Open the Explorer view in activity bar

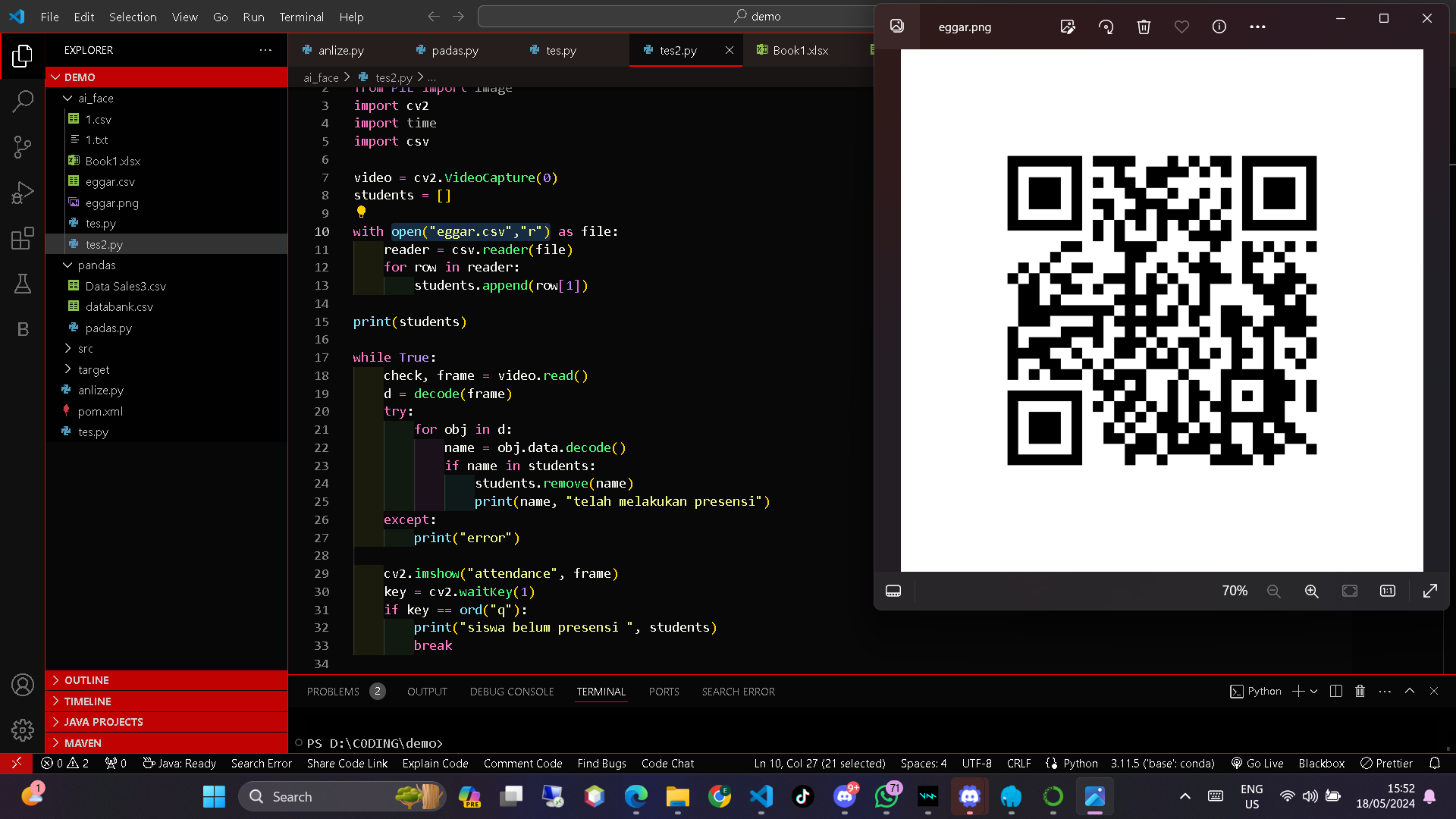[23, 56]
